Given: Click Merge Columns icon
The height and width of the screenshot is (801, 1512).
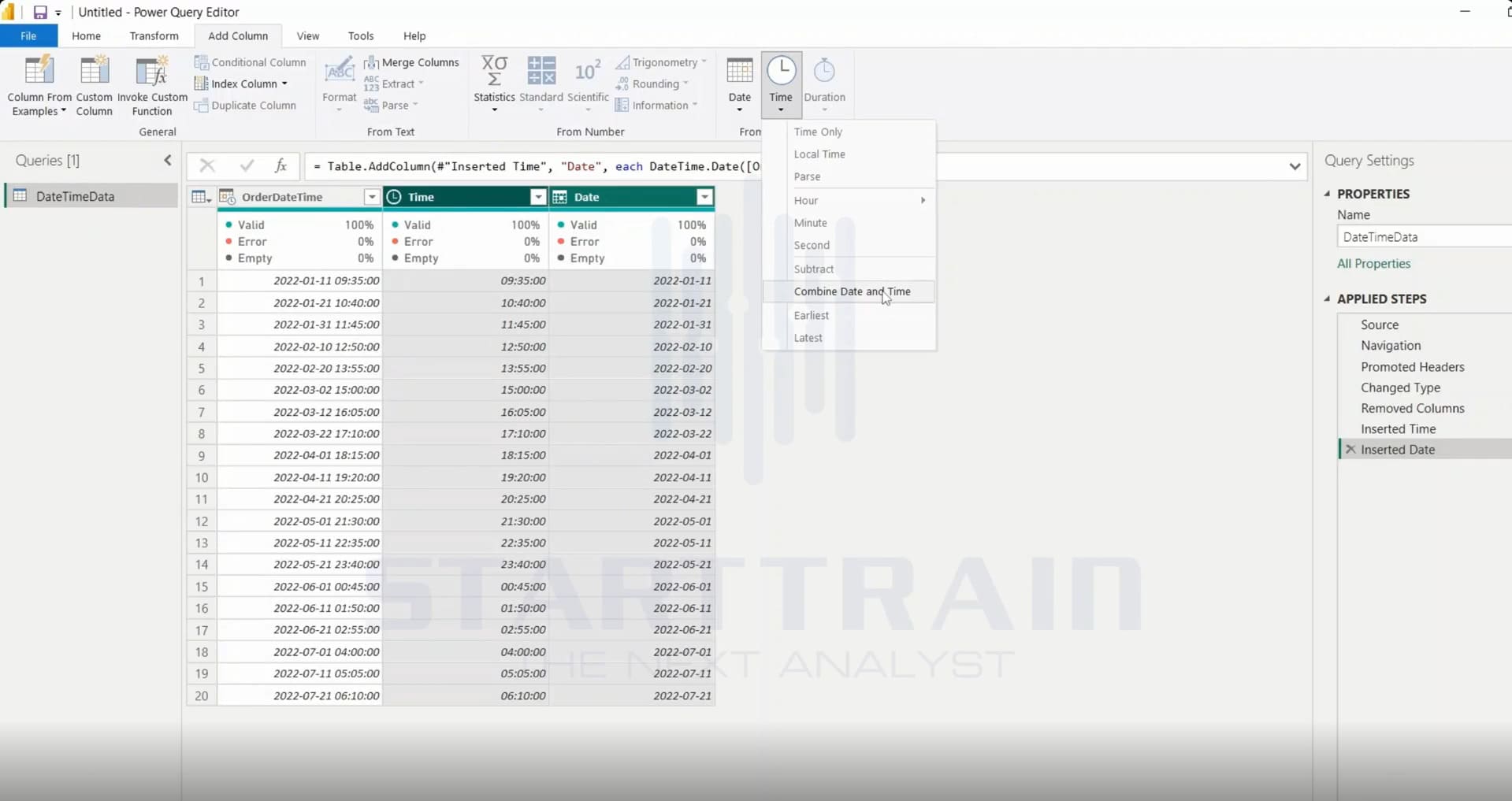Looking at the screenshot, I should pyautogui.click(x=371, y=62).
